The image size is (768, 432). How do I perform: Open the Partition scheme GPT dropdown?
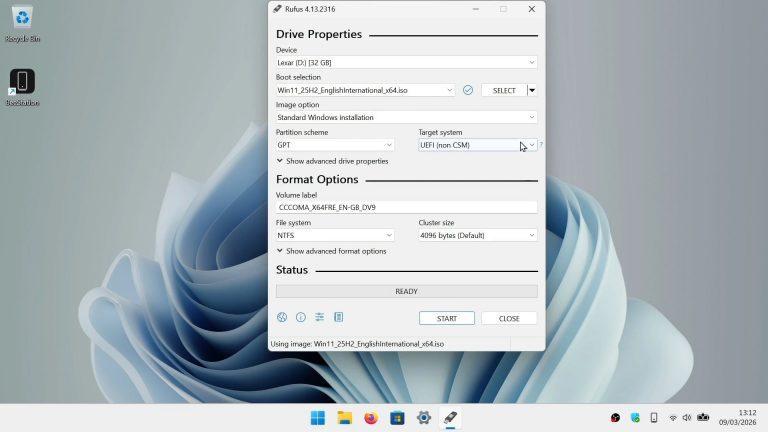point(335,145)
